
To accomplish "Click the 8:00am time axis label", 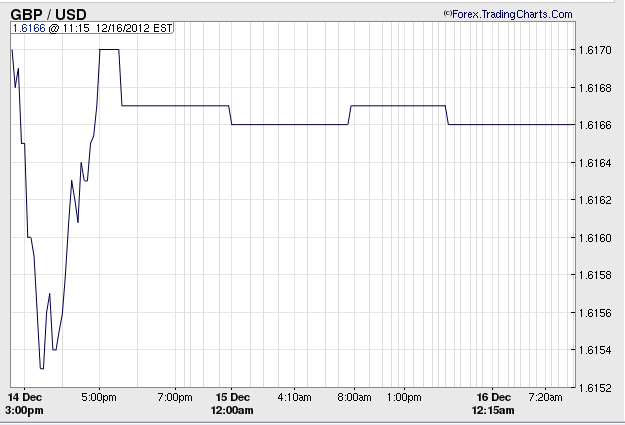I will [x=354, y=397].
